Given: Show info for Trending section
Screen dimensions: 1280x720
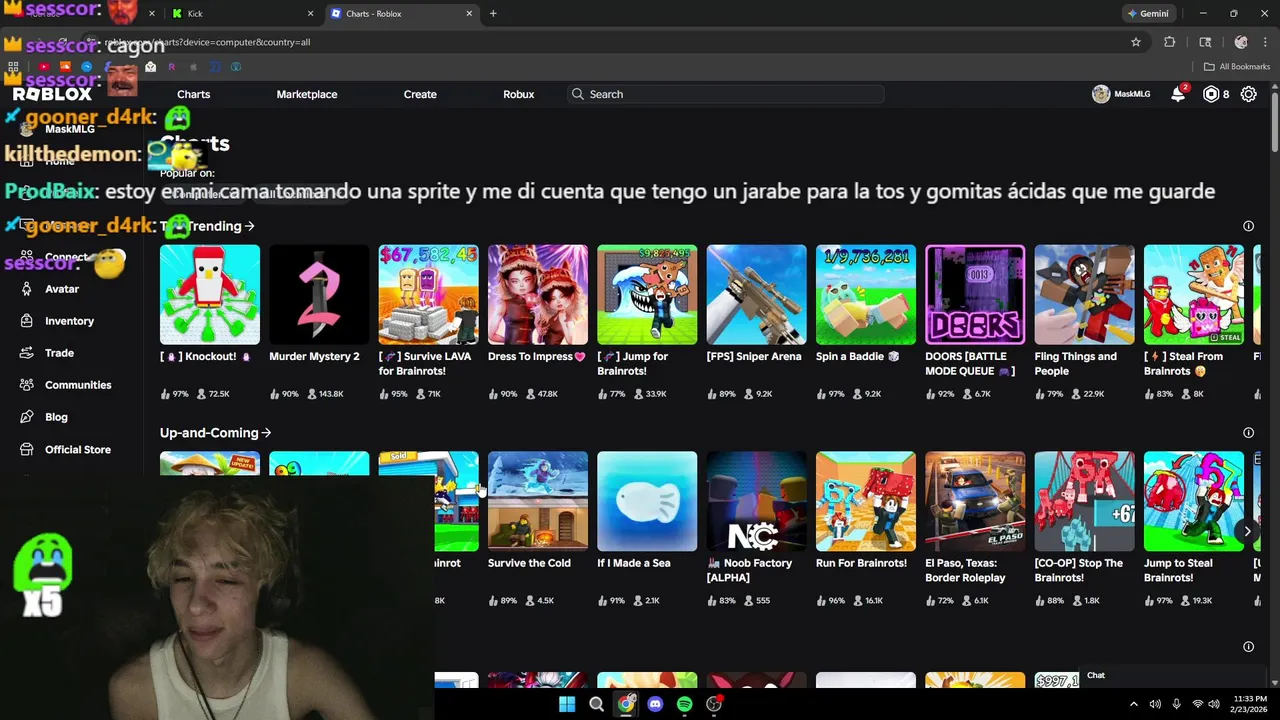Looking at the screenshot, I should tap(1248, 226).
